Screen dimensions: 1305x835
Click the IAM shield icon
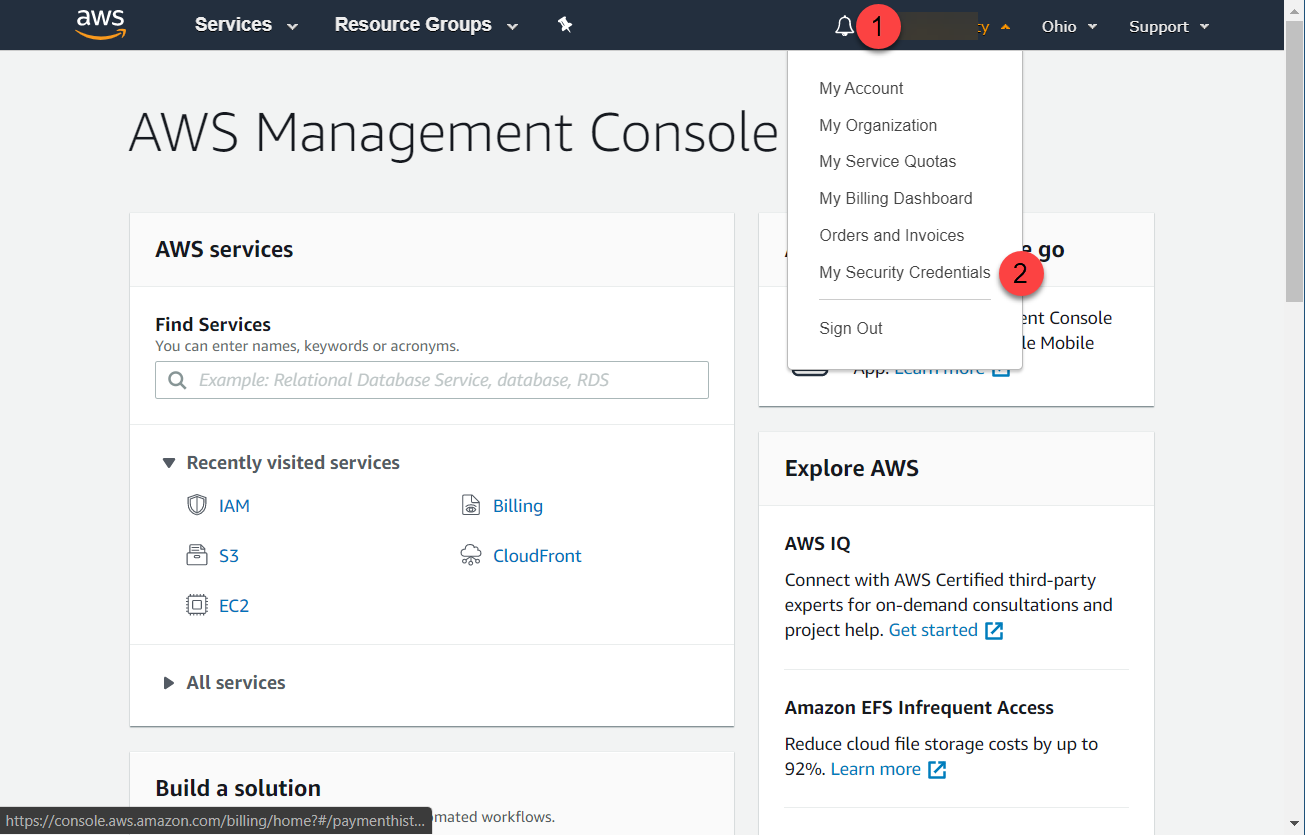[197, 505]
